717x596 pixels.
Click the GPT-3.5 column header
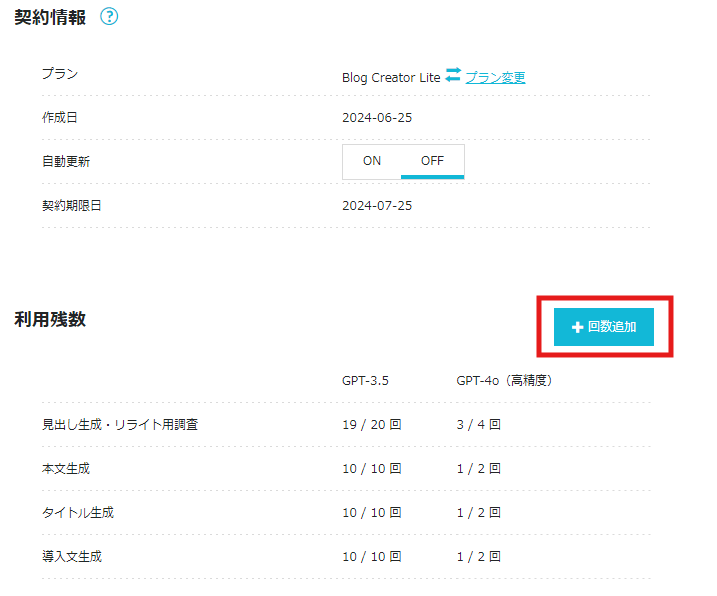click(x=365, y=381)
